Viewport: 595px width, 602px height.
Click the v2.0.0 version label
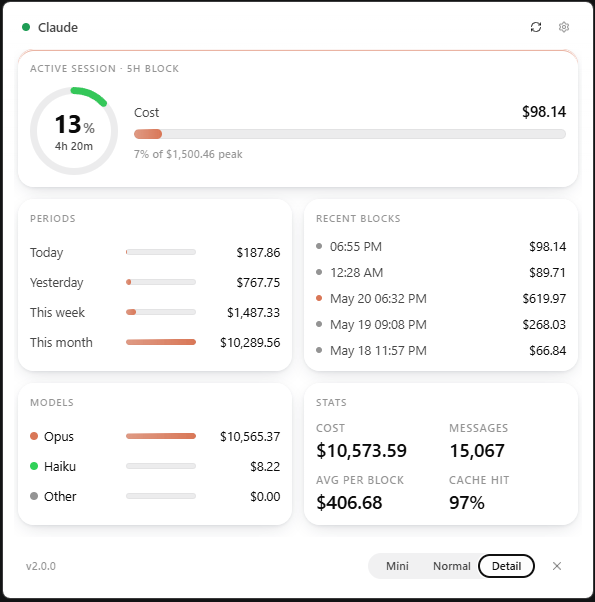click(41, 566)
